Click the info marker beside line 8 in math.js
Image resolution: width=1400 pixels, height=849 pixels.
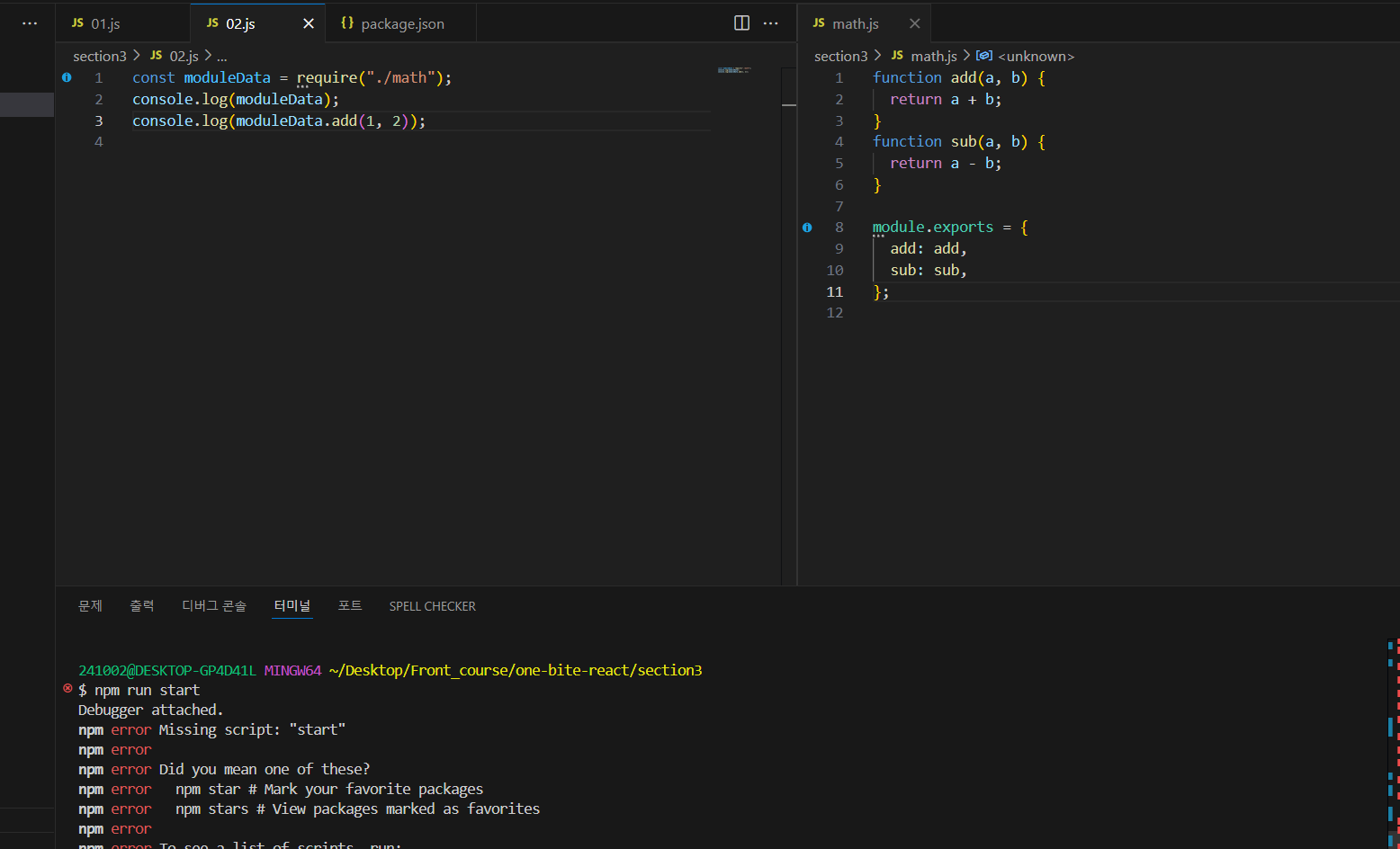[807, 228]
